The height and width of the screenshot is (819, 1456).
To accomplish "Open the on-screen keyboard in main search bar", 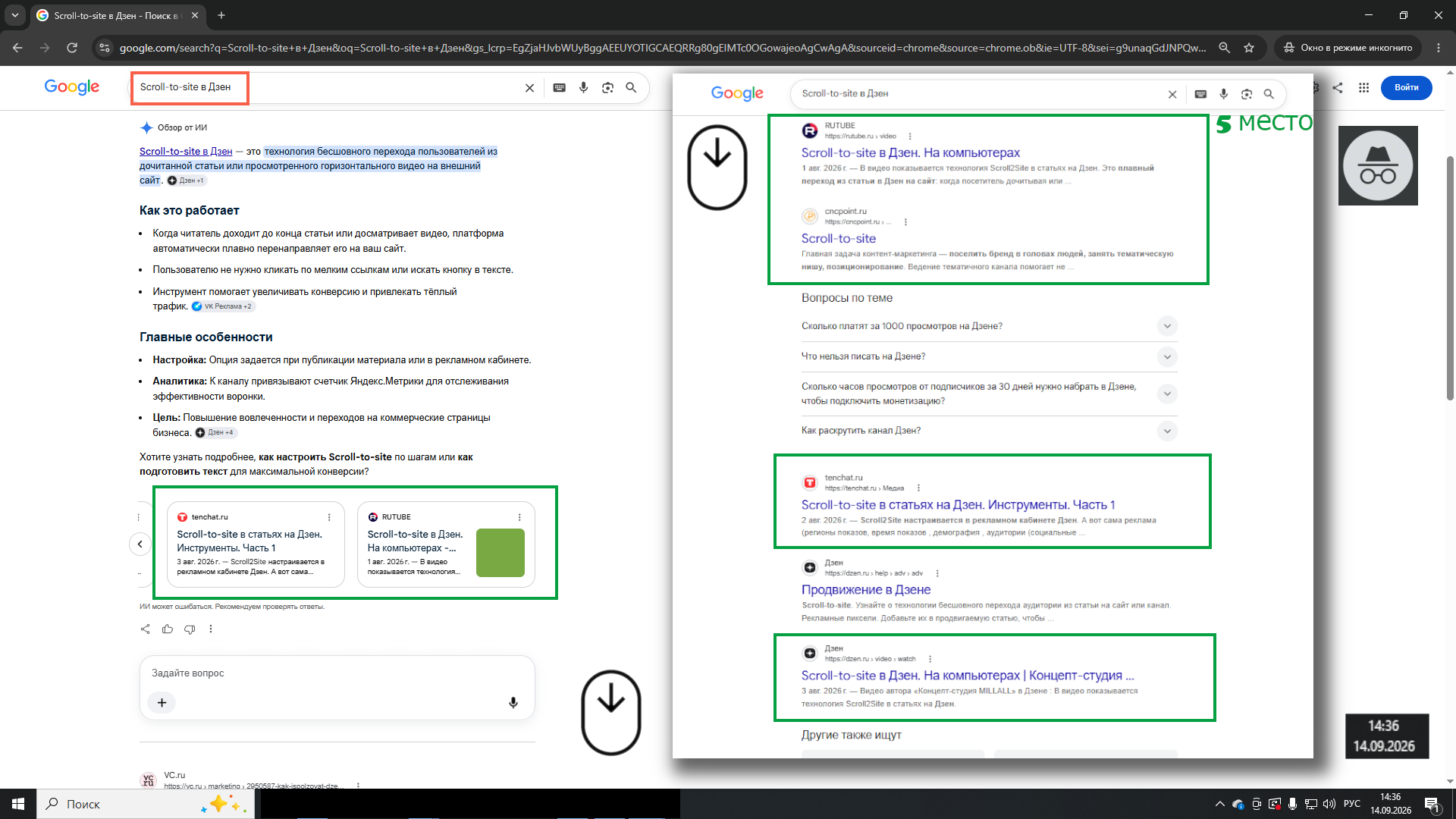I will coord(560,88).
